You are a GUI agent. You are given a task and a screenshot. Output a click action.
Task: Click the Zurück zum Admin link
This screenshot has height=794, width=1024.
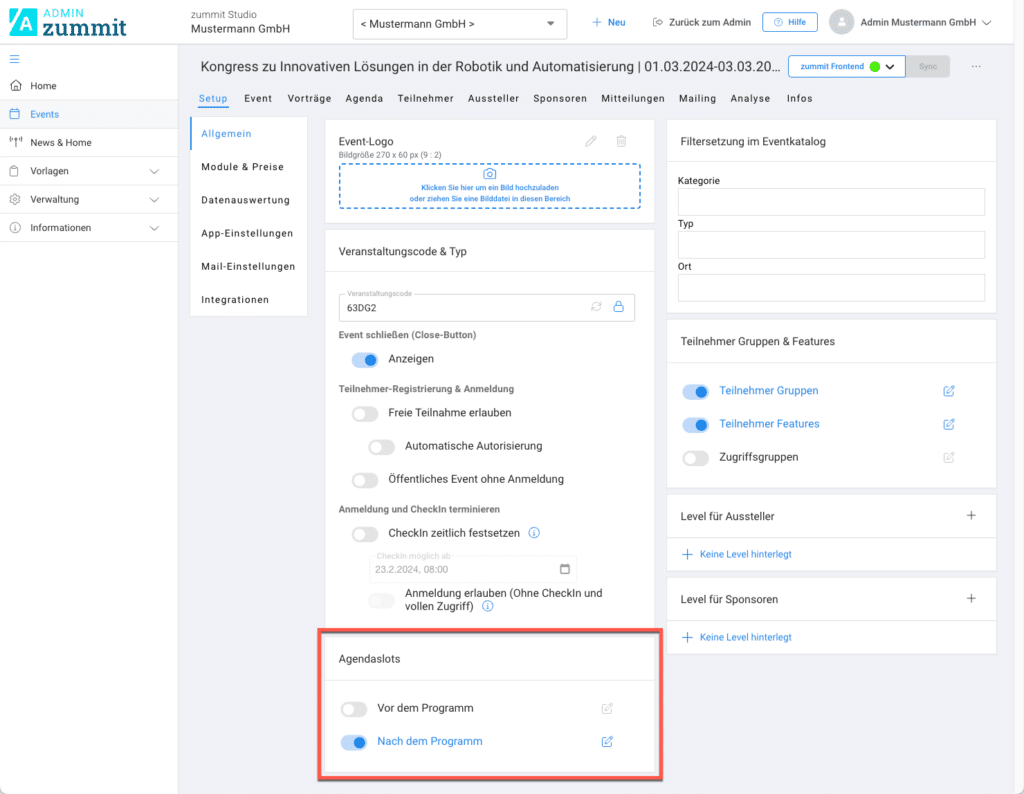tap(701, 22)
